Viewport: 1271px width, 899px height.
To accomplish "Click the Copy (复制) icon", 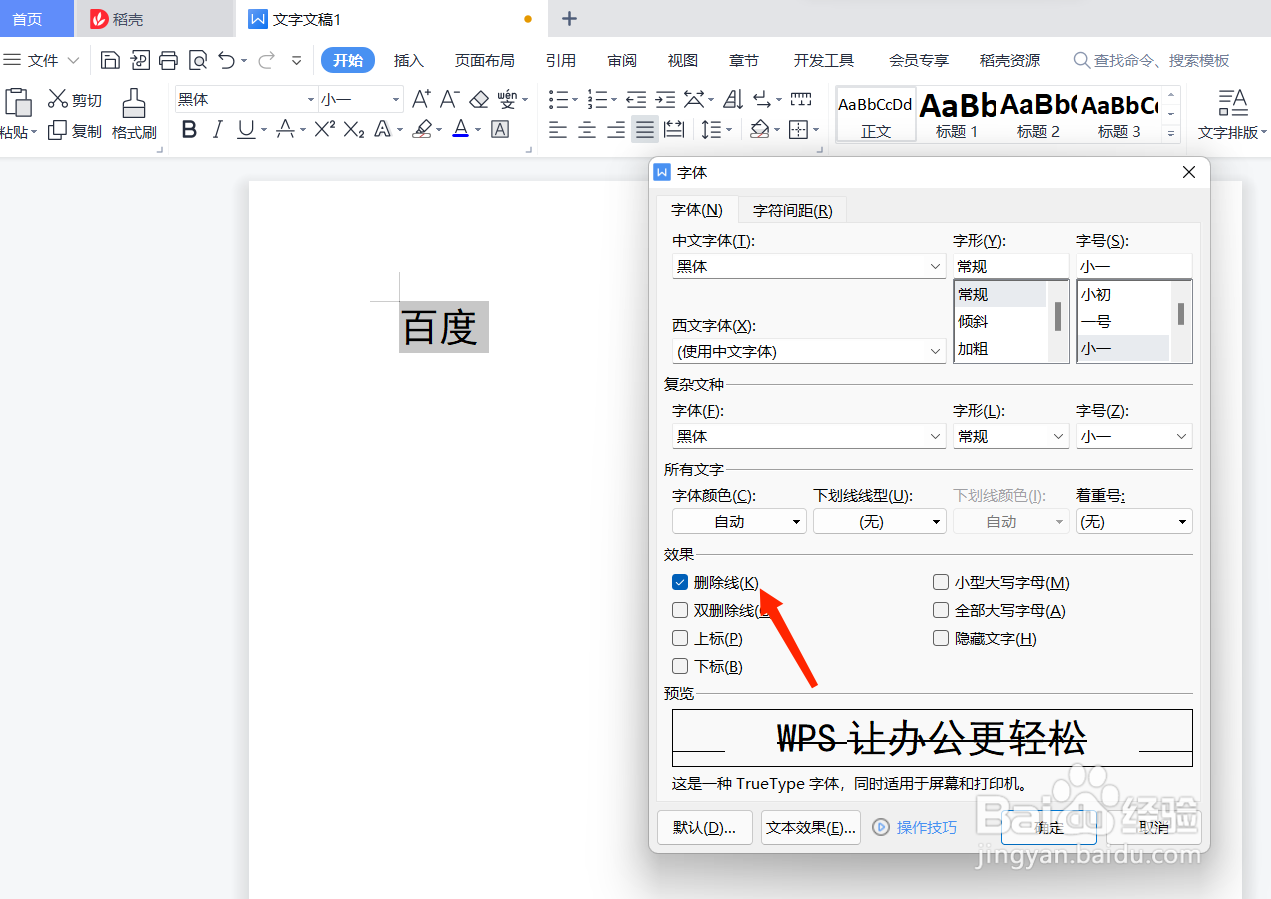I will pyautogui.click(x=58, y=130).
